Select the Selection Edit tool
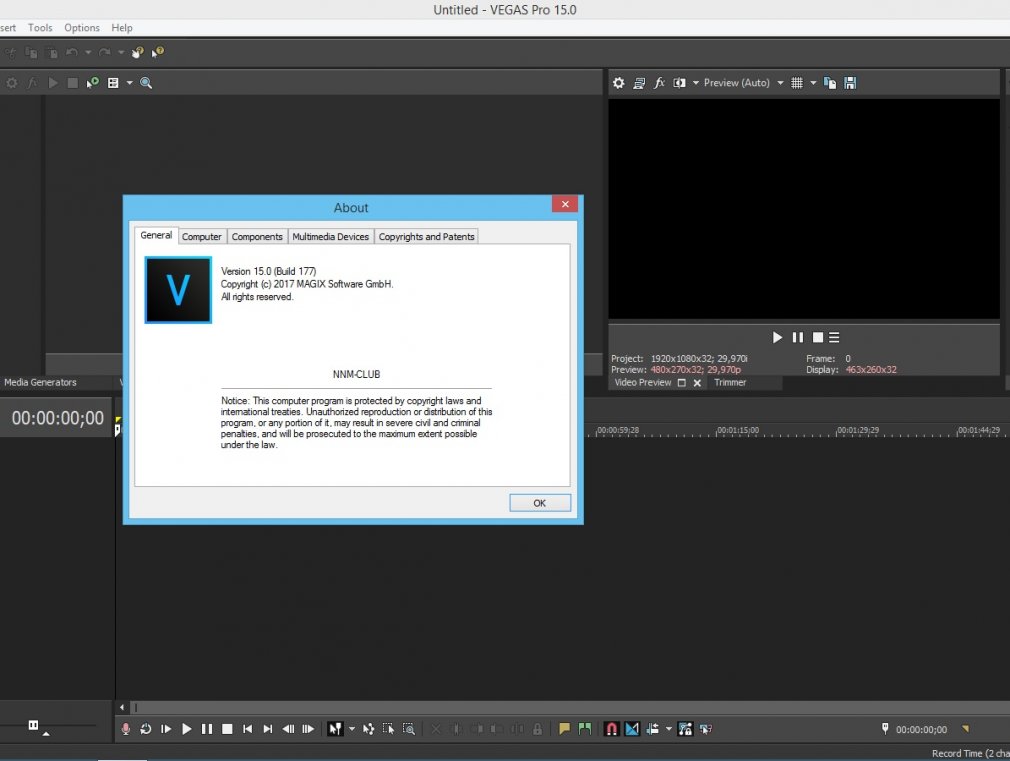The image size is (1010, 761). tap(388, 729)
